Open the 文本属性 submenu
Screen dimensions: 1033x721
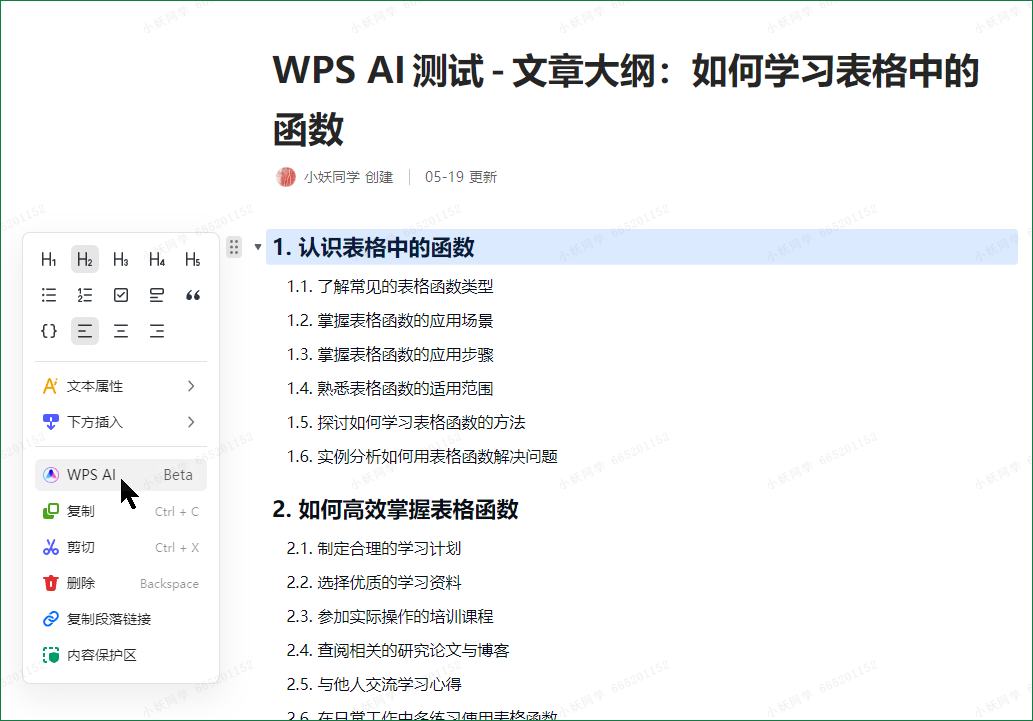121,386
